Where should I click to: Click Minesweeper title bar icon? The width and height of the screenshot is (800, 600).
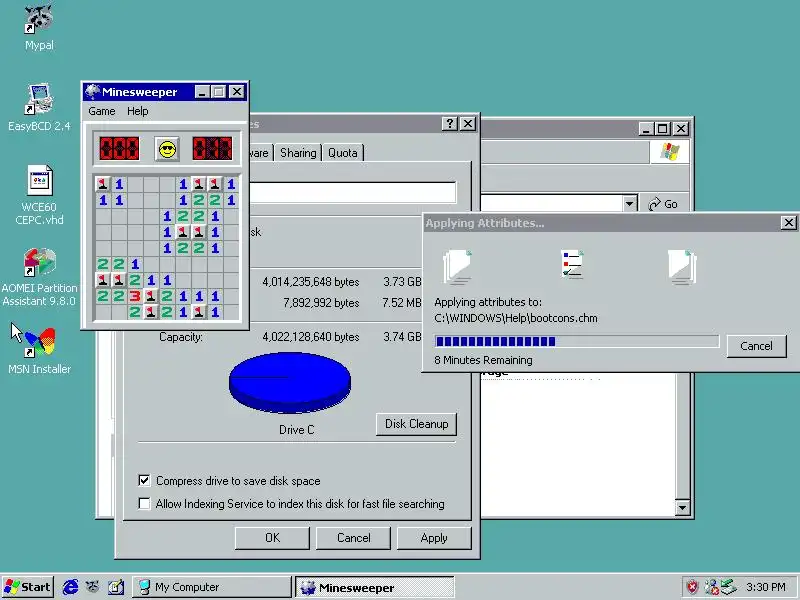pyautogui.click(x=92, y=92)
